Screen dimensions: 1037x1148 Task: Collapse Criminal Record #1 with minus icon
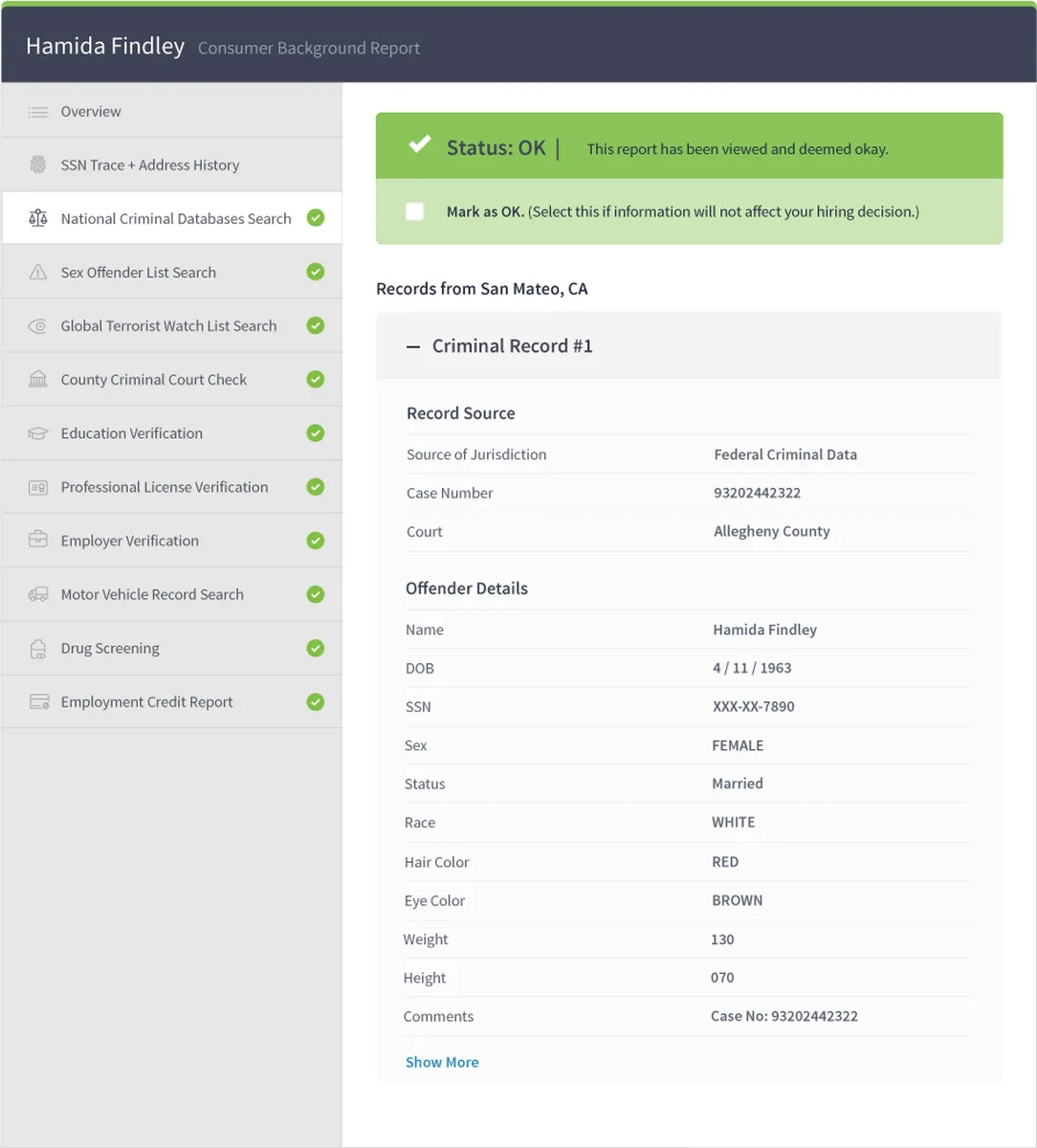pos(413,347)
